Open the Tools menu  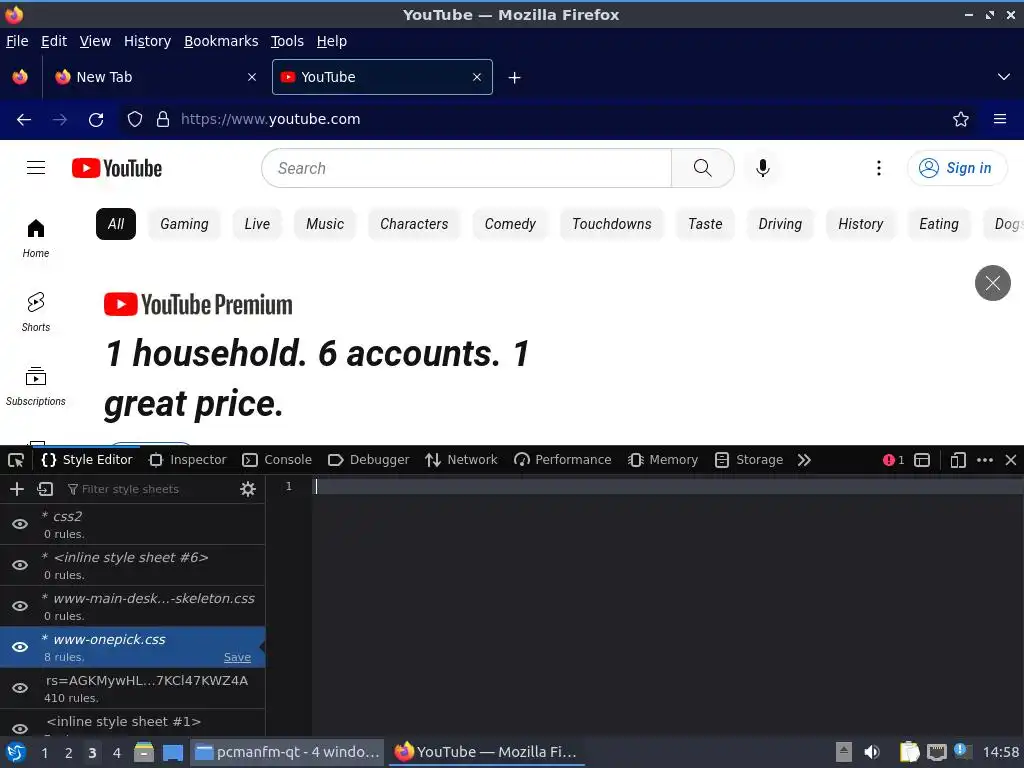pos(287,41)
